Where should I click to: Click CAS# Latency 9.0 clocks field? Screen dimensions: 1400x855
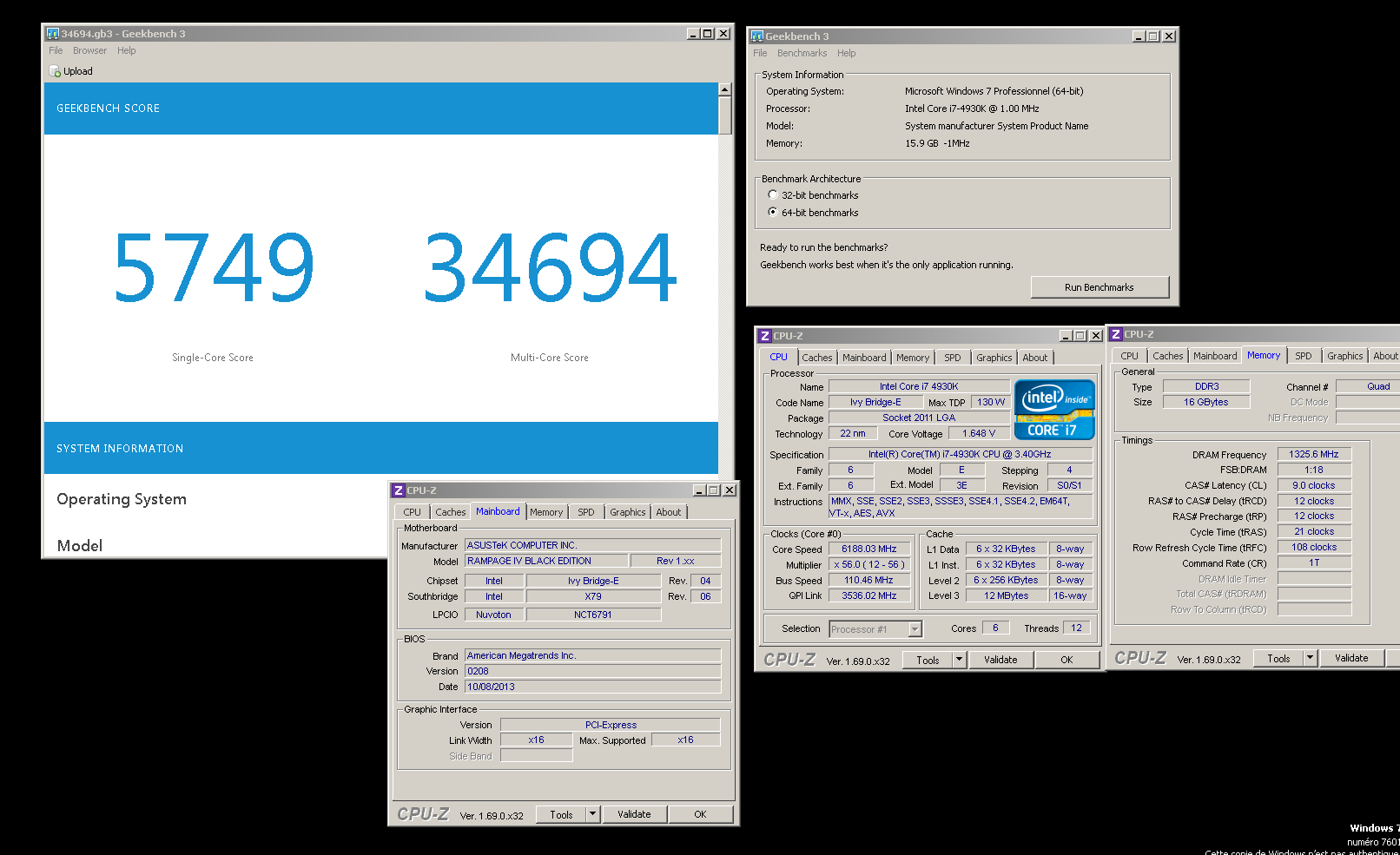click(1314, 485)
